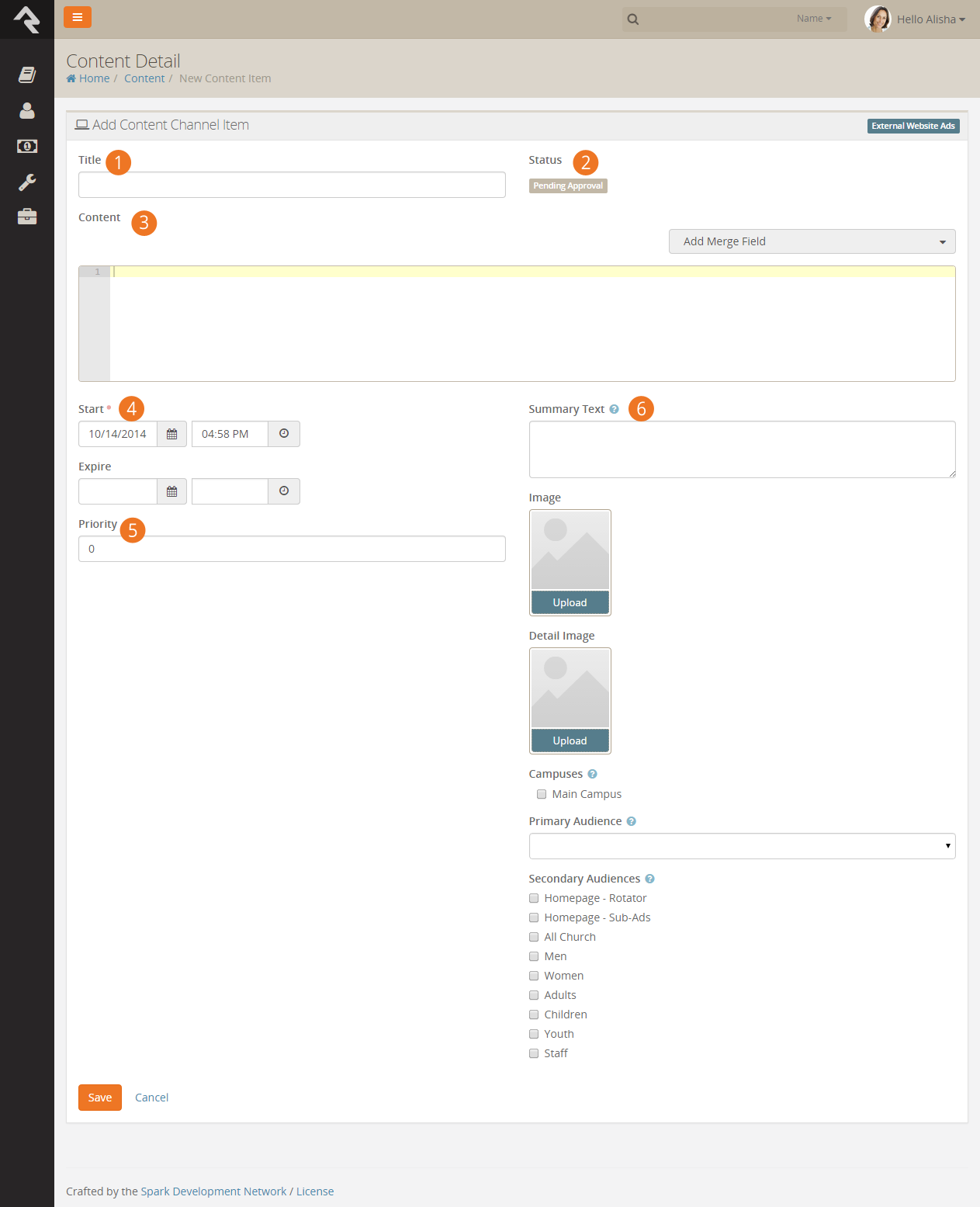Open the Expire time clock picker
Screen dimensions: 980x1207
(284, 491)
